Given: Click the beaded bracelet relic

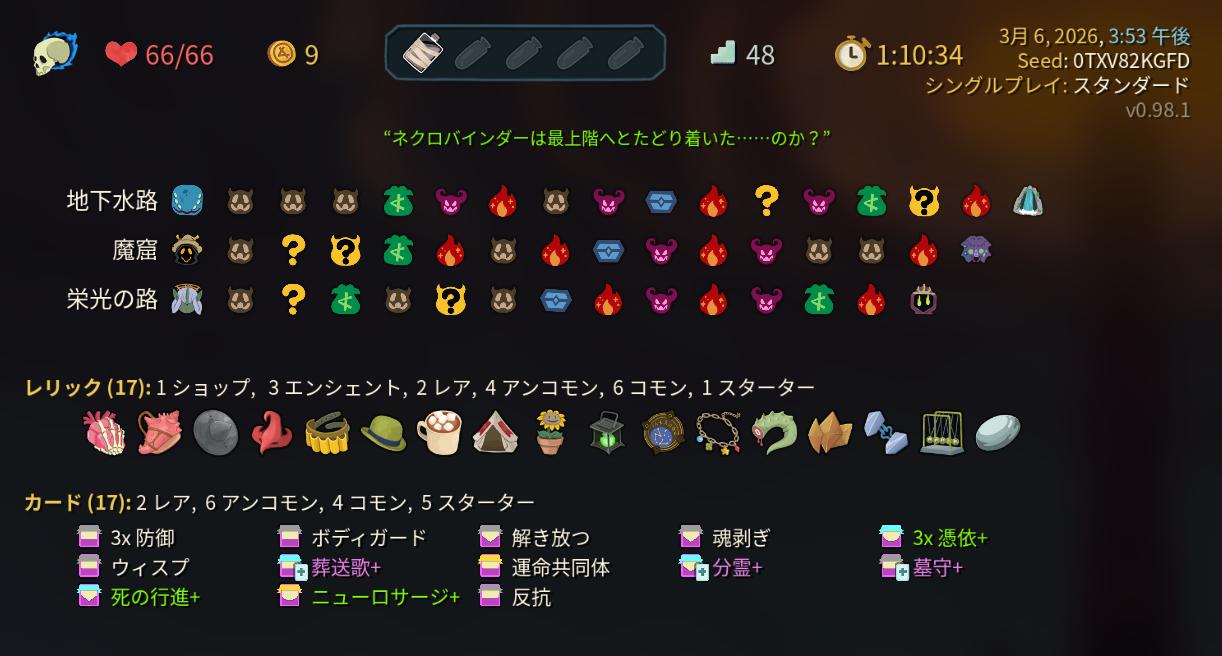Looking at the screenshot, I should coord(718,433).
